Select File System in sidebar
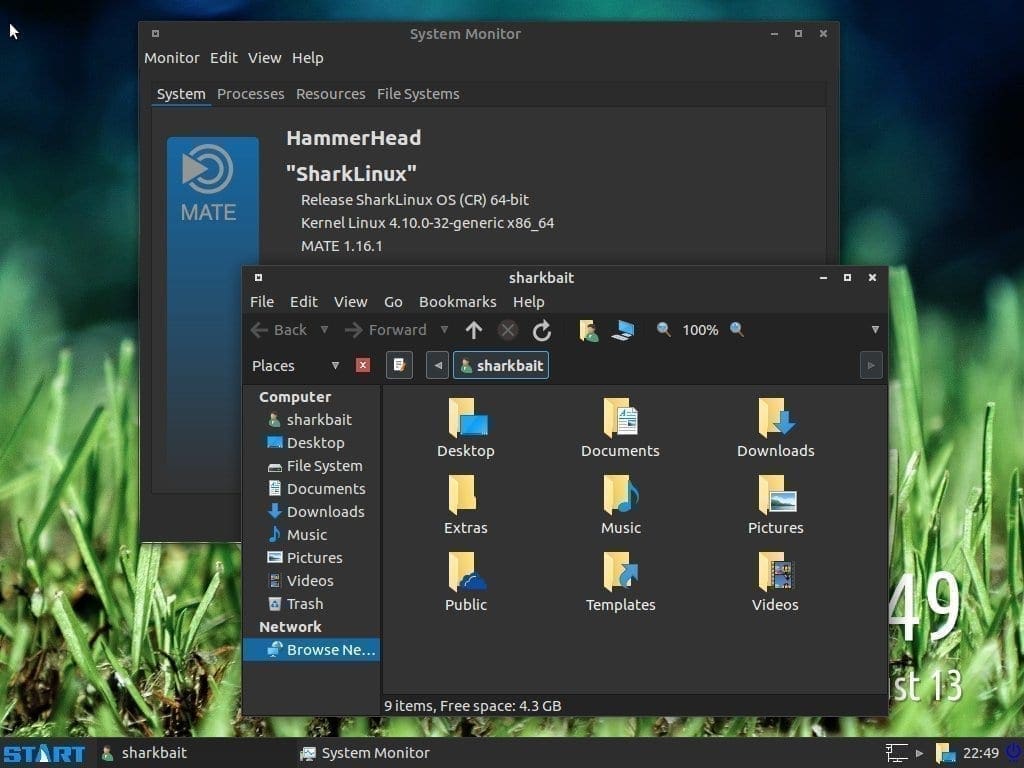This screenshot has width=1024, height=768. (312, 466)
